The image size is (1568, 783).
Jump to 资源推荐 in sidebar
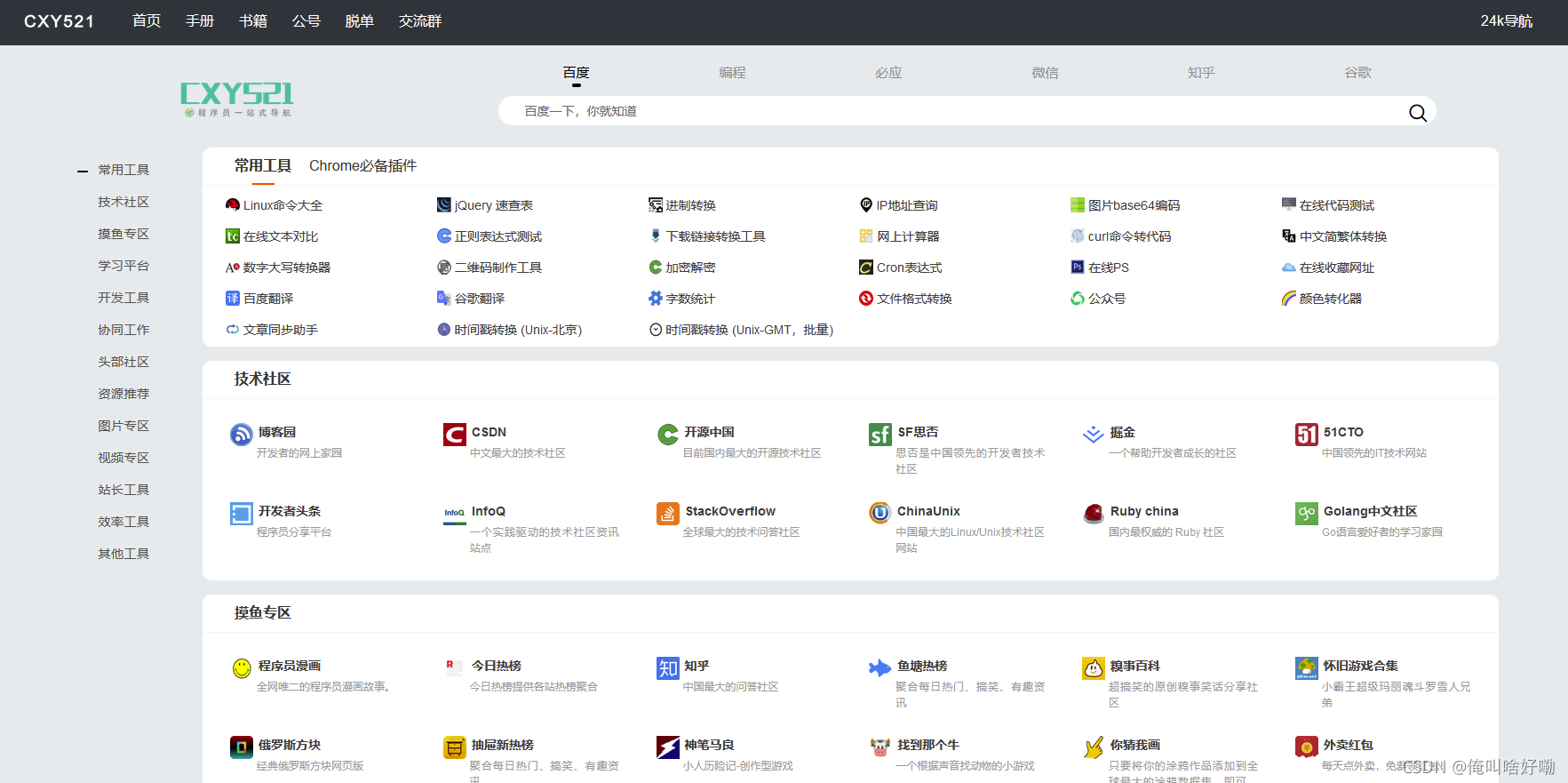(123, 394)
